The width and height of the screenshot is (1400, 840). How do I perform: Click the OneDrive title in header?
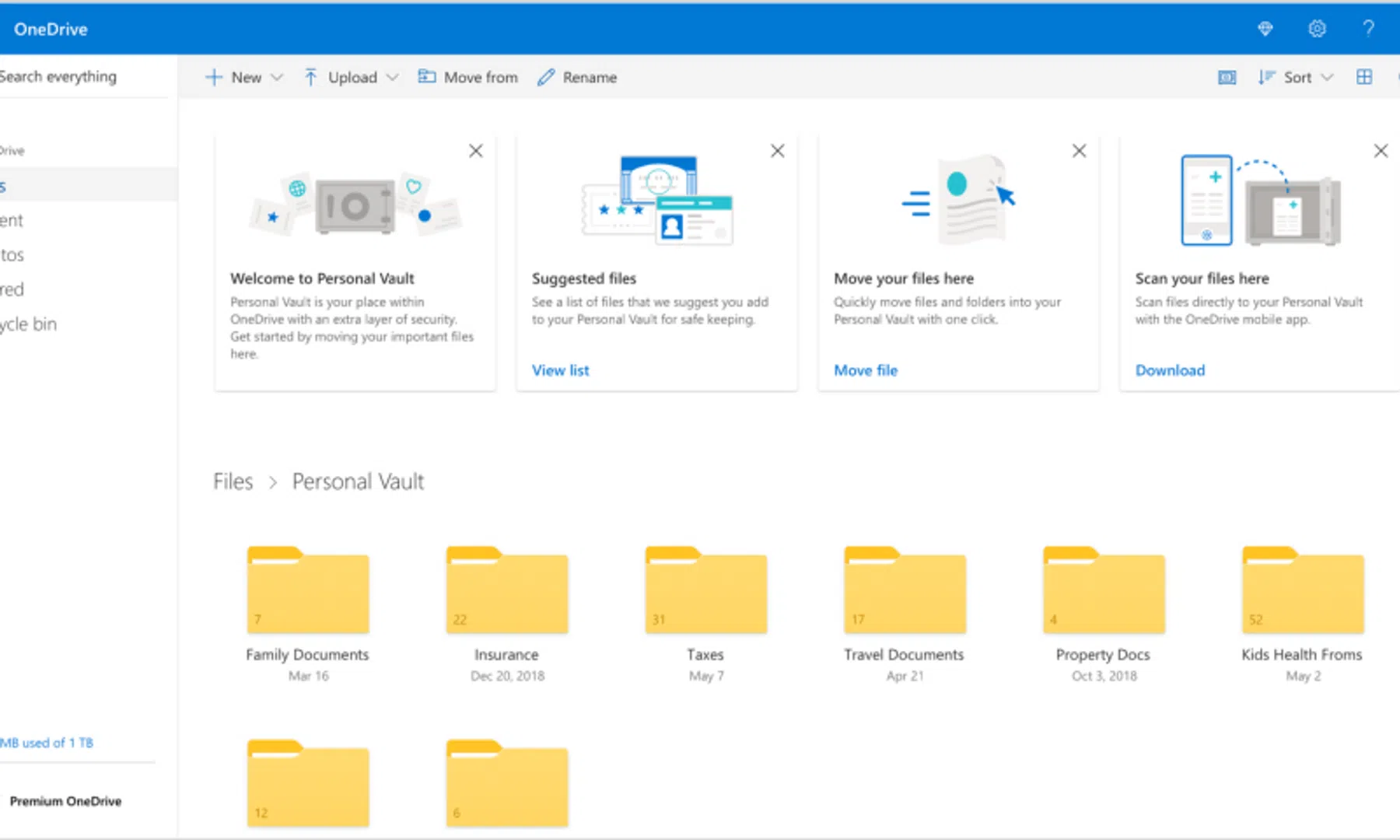coord(51,30)
